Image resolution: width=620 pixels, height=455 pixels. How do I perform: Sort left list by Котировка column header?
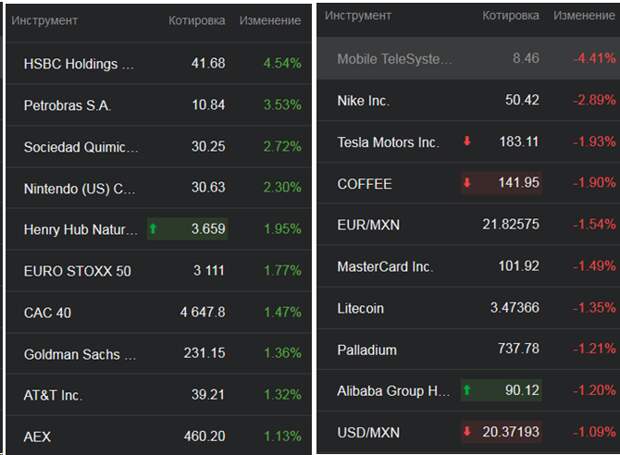click(x=197, y=20)
